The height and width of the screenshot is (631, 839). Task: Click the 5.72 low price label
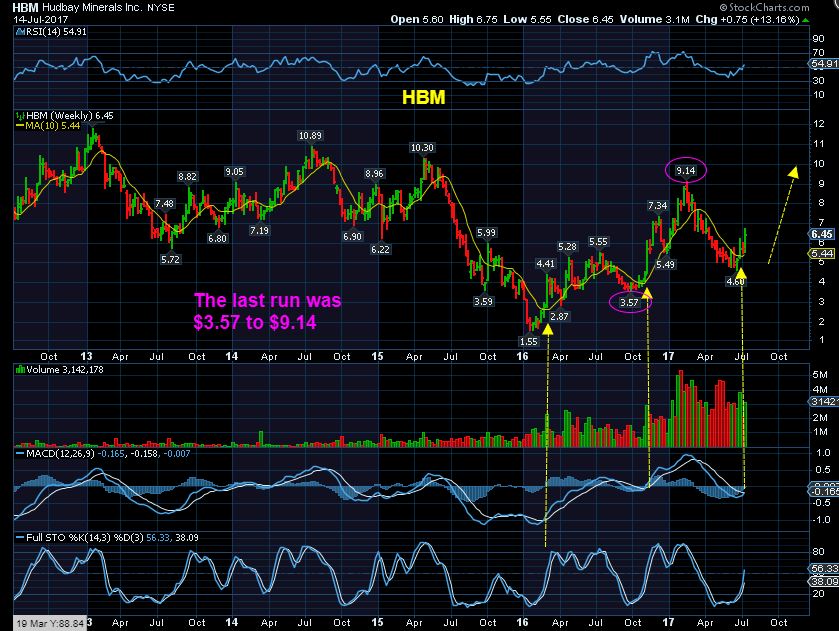170,260
